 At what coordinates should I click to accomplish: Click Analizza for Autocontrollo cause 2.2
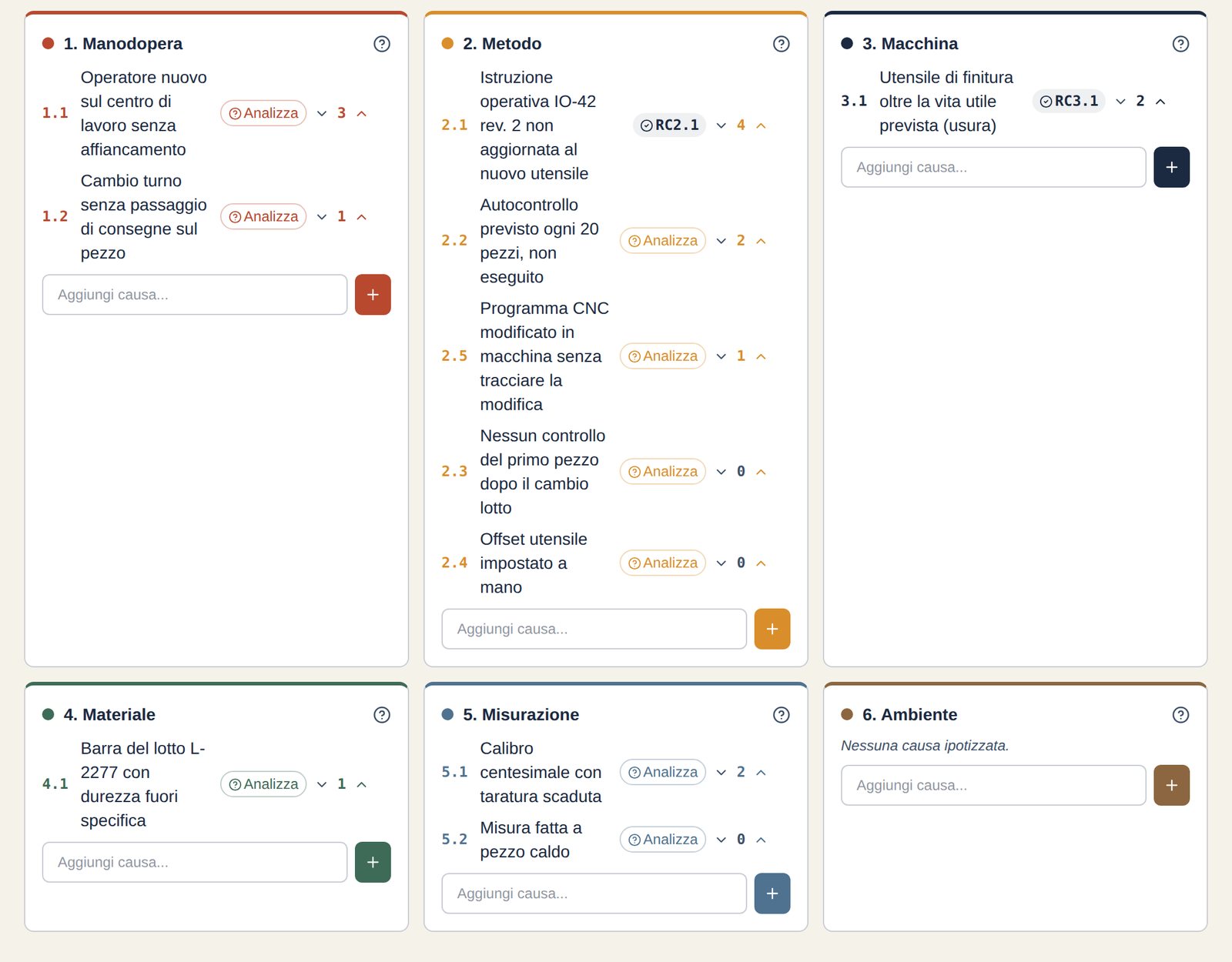663,241
